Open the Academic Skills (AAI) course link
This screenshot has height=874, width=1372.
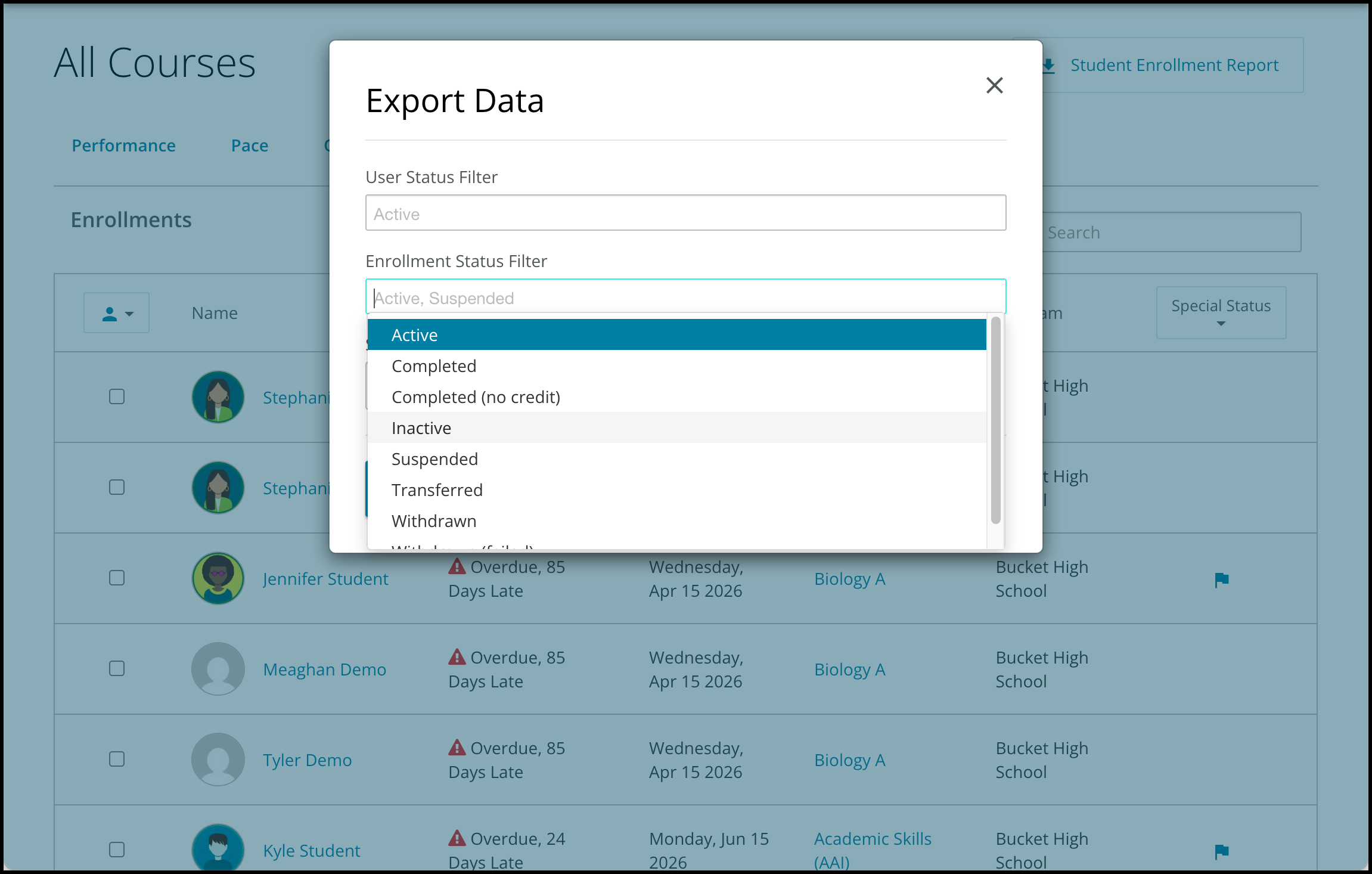873,850
